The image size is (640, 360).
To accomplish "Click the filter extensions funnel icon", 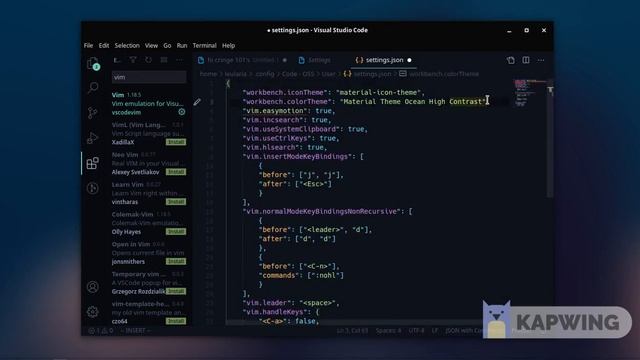I will tap(133, 60).
